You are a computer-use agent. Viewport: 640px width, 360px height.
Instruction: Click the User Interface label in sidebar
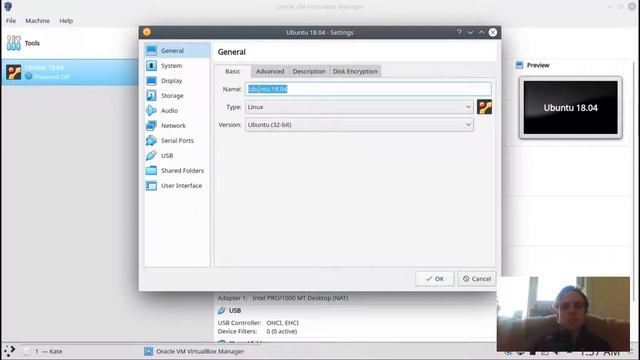pyautogui.click(x=182, y=186)
